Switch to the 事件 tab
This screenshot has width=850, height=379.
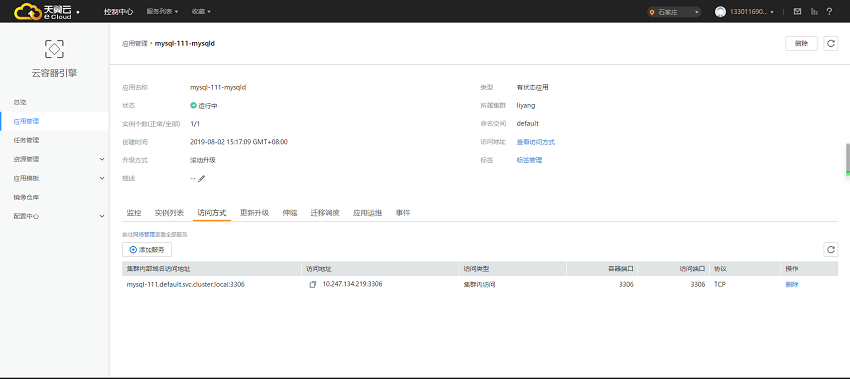[403, 213]
